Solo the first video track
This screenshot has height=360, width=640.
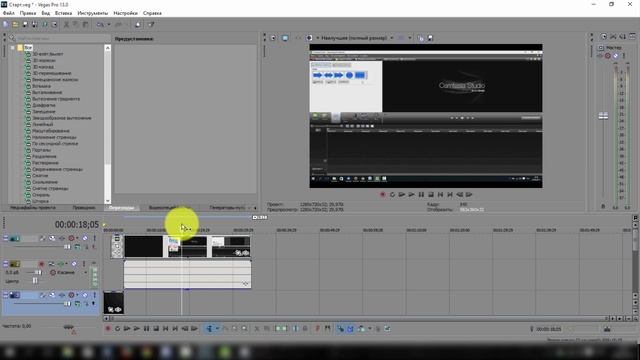(x=95, y=238)
